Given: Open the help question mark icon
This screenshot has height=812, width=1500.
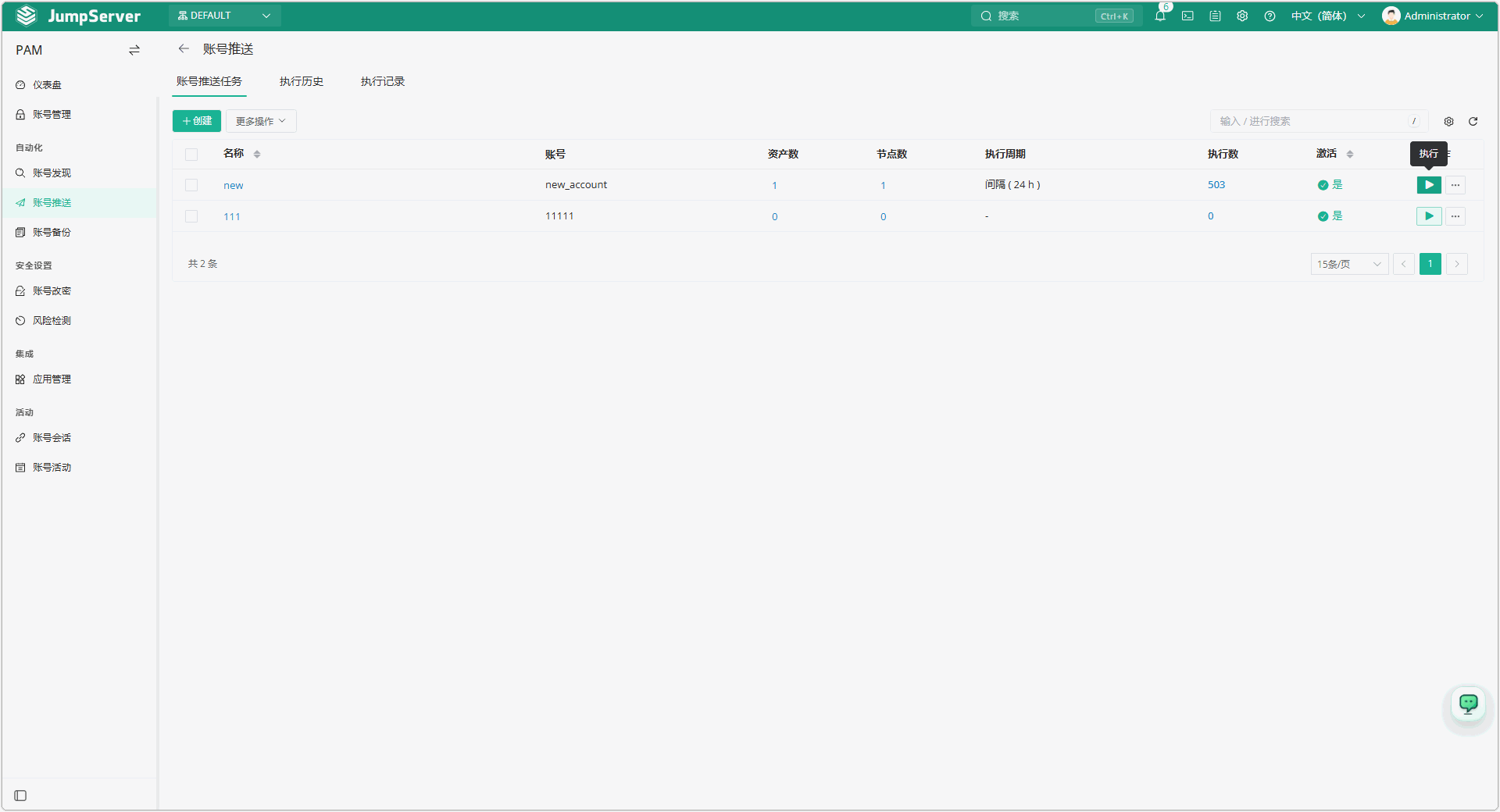Looking at the screenshot, I should (1270, 16).
